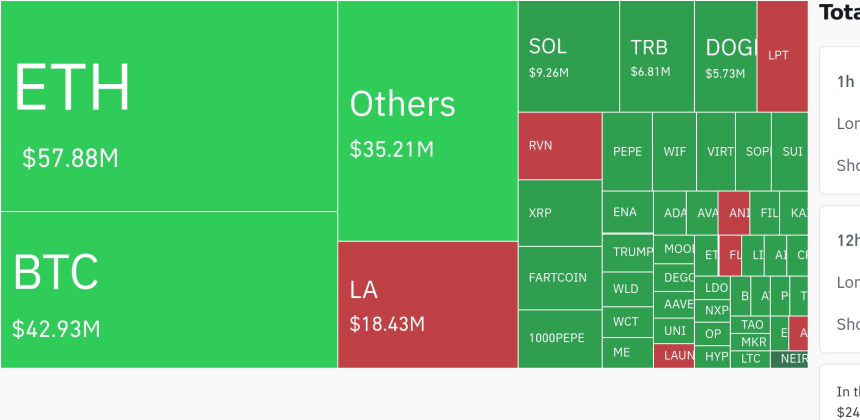Select the red LA $18.43M tile

point(428,305)
